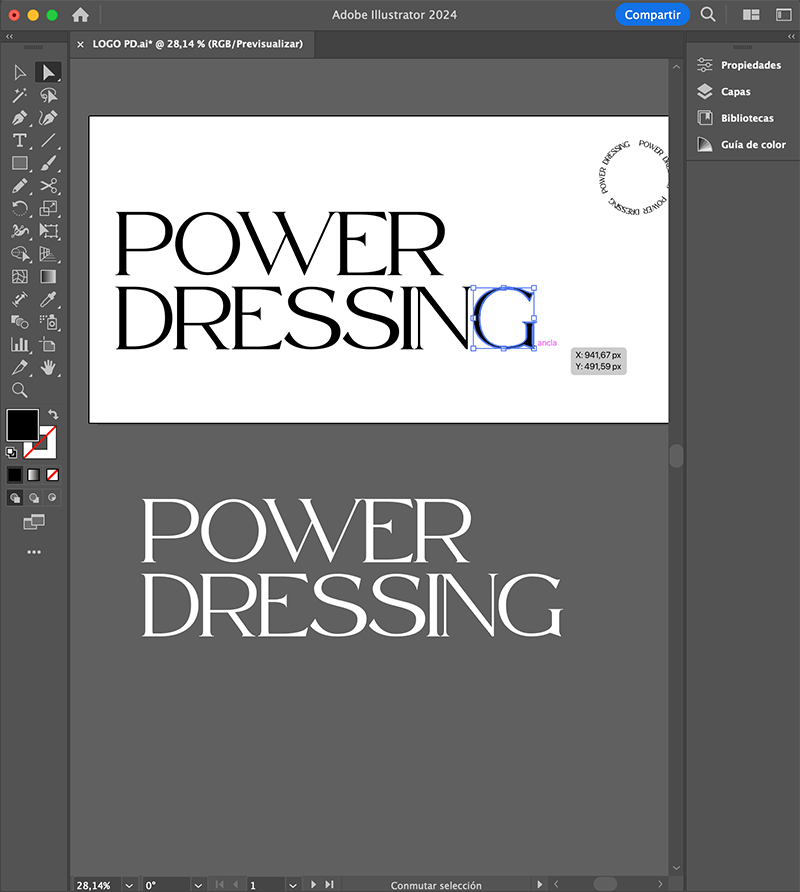
Task: Open the search magnifier in title bar
Action: pyautogui.click(x=708, y=14)
